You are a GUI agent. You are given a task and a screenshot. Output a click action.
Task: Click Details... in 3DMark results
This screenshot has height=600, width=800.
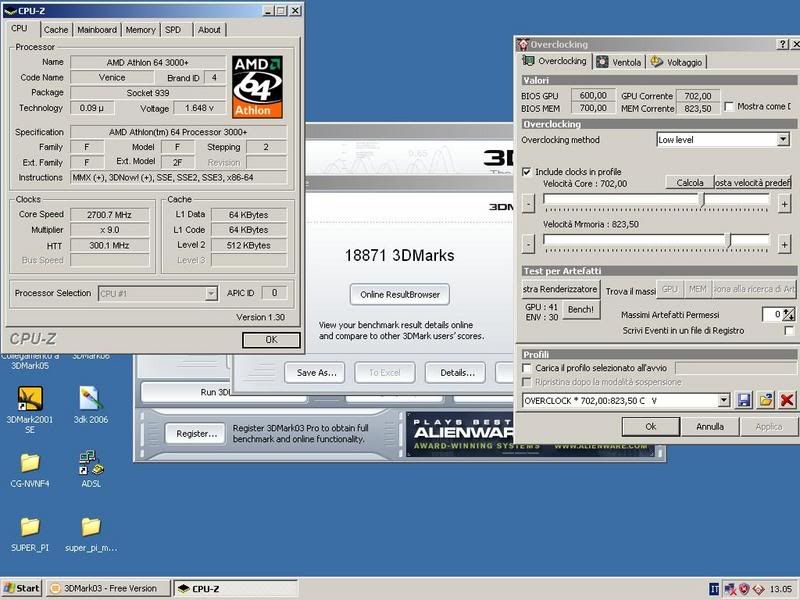click(x=457, y=372)
